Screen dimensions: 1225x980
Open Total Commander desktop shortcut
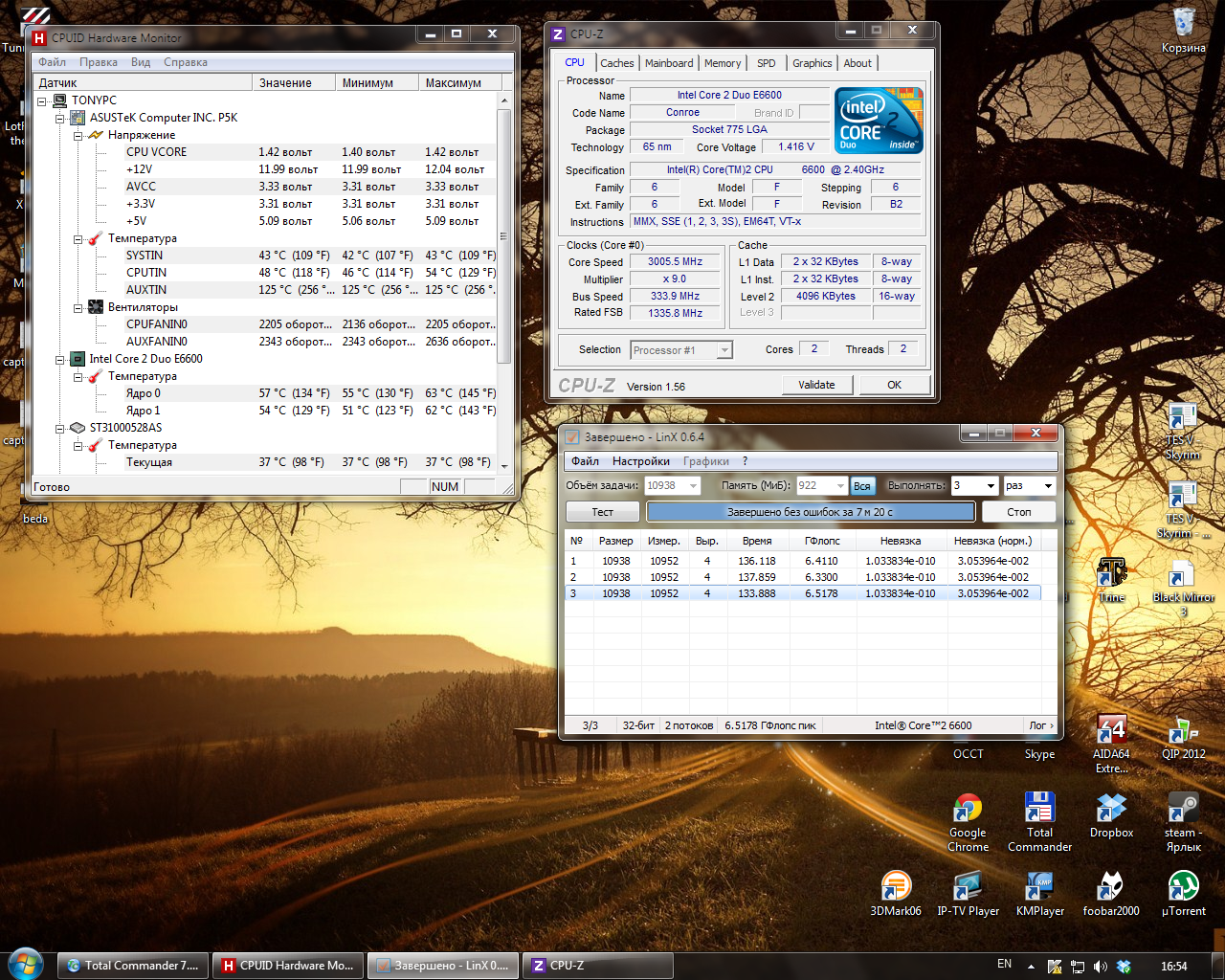(1039, 809)
